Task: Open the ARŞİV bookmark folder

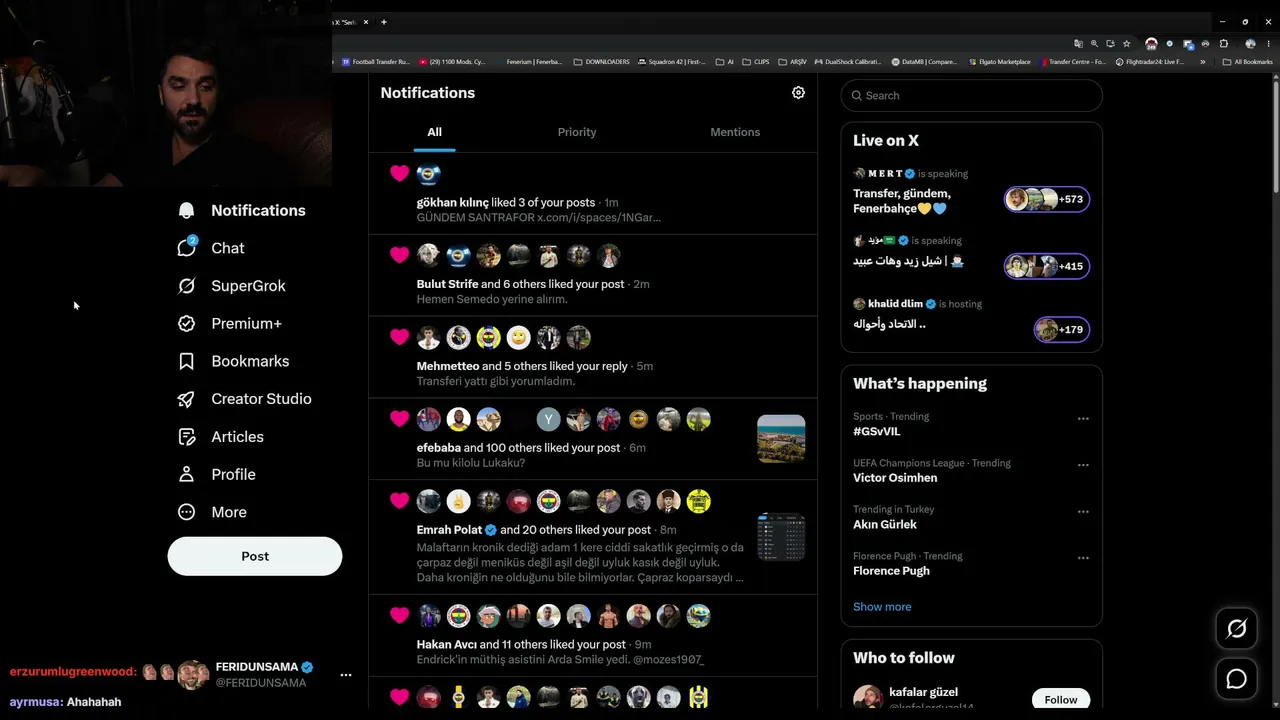Action: (793, 62)
